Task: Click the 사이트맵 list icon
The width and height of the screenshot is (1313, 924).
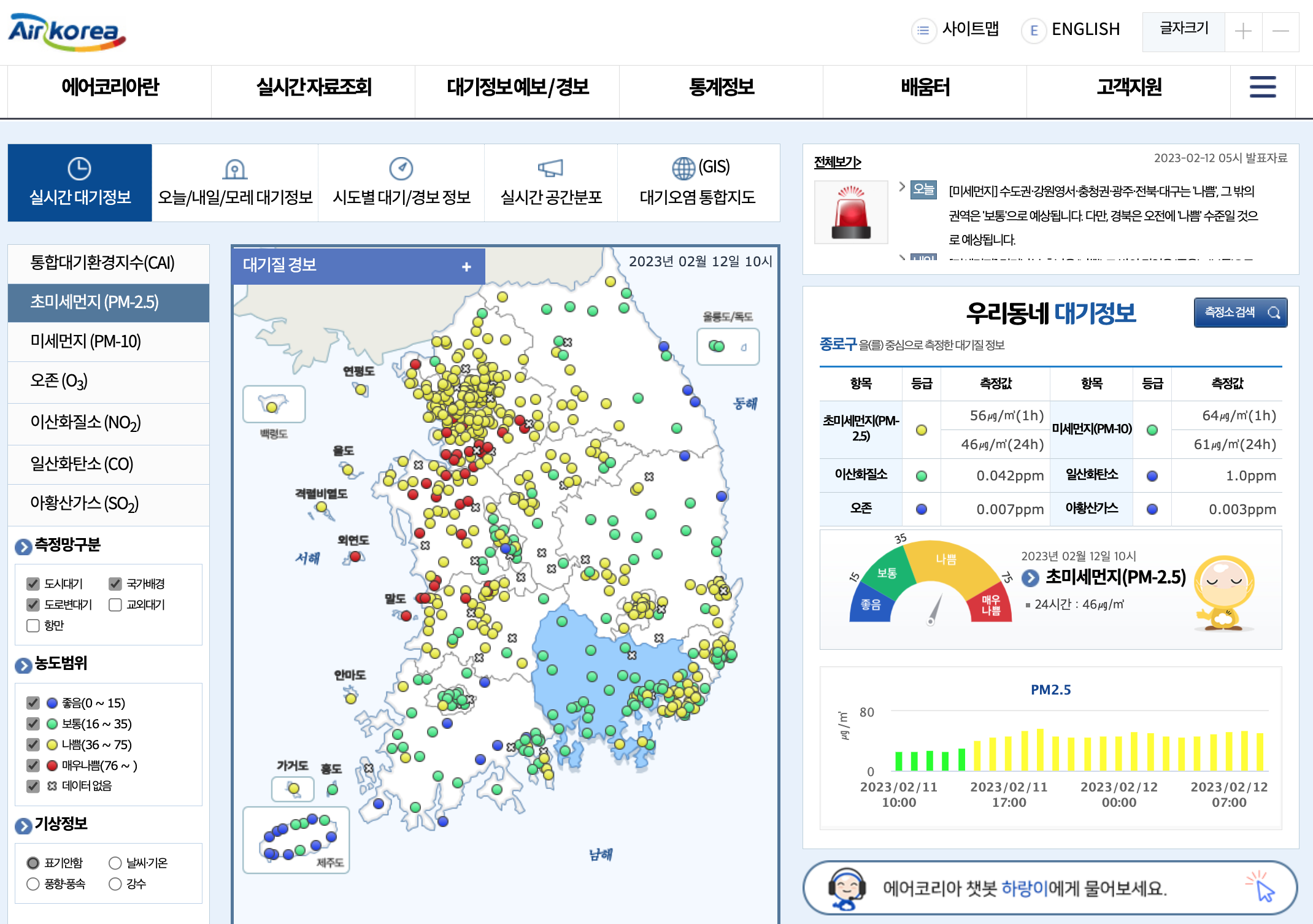Action: coord(923,30)
